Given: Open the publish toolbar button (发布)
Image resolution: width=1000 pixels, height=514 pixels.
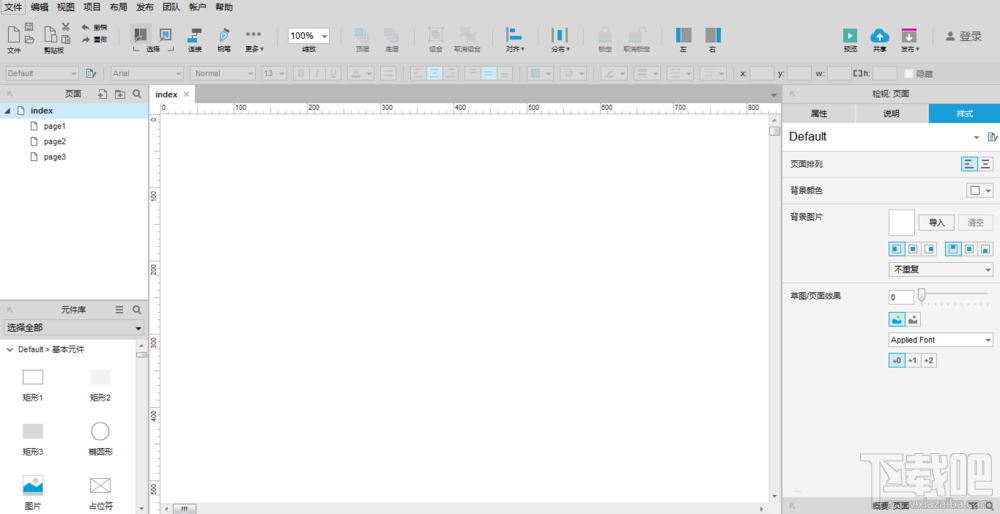Looking at the screenshot, I should [x=909, y=40].
